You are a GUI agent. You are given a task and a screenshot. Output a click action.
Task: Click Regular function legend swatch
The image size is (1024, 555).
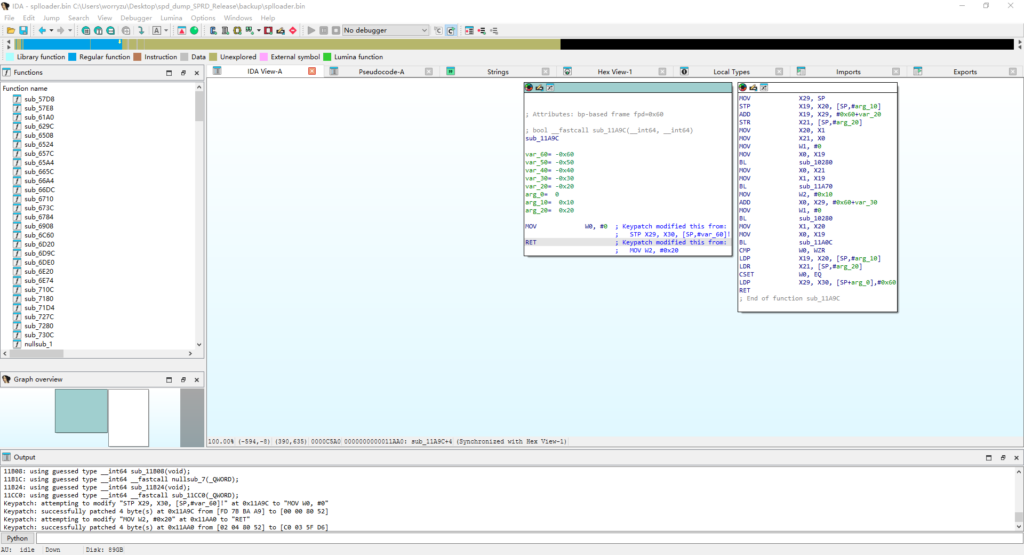click(72, 57)
